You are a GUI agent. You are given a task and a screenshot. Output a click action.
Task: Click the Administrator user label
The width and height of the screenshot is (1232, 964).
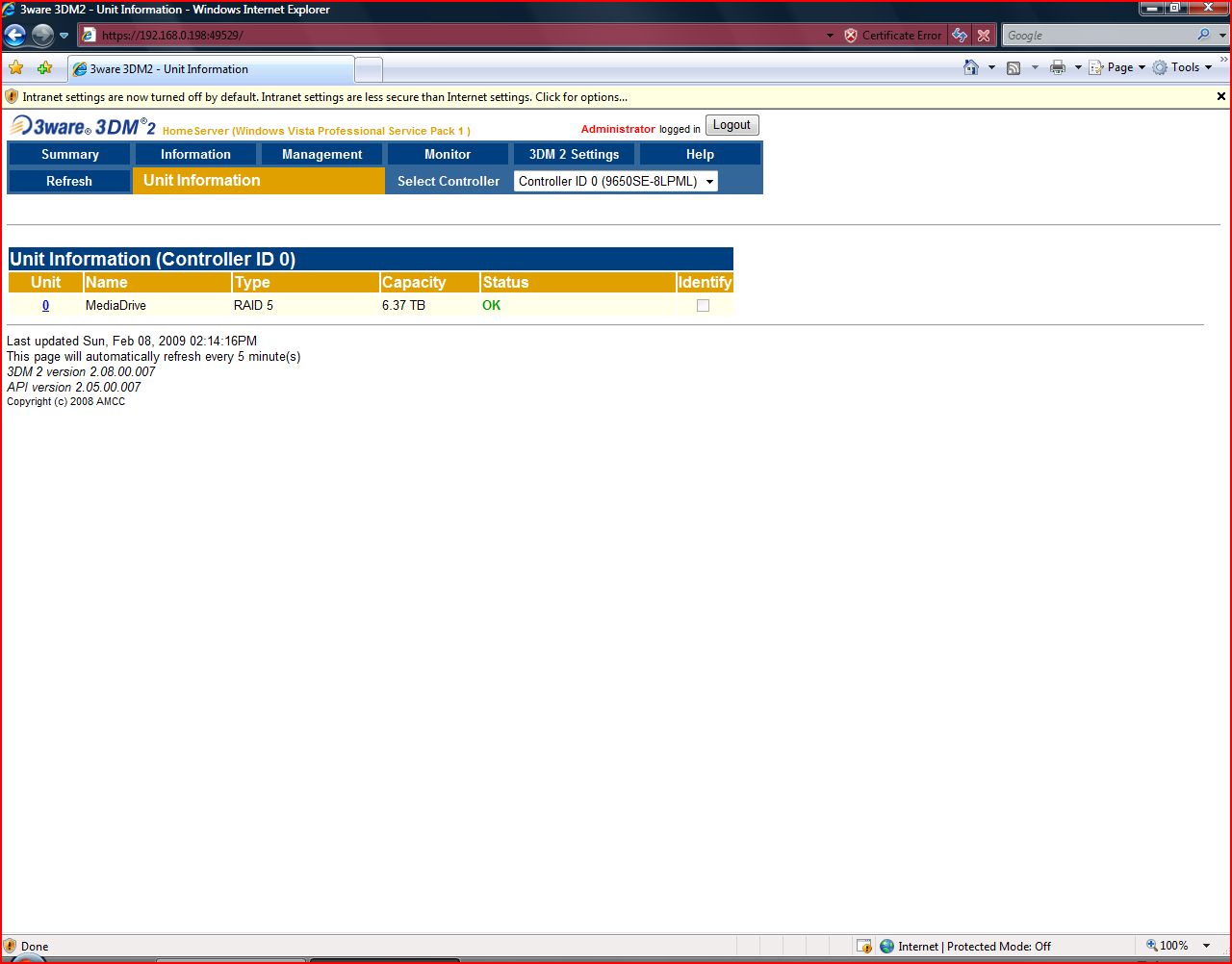pyautogui.click(x=618, y=128)
